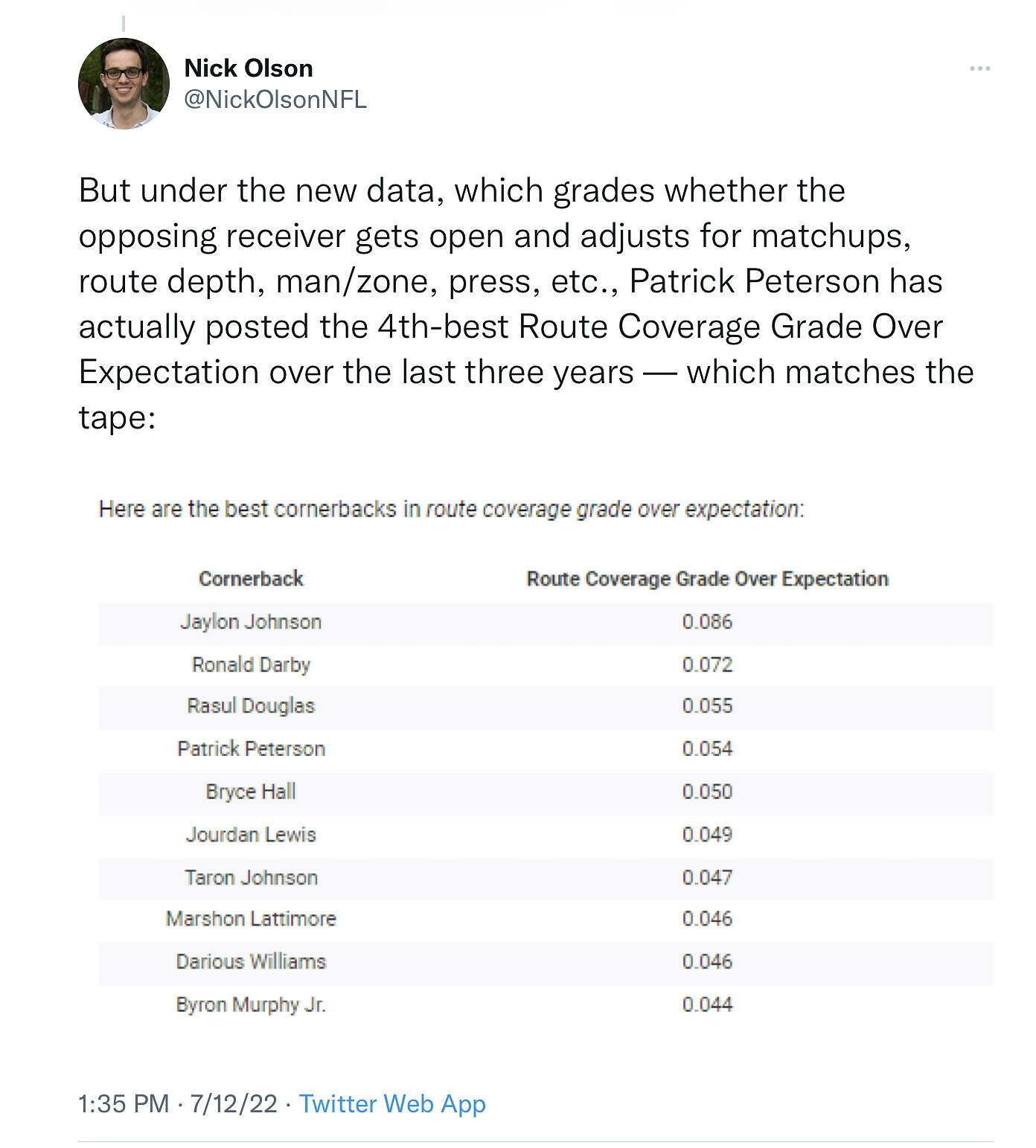Click the Cornerback column header
The image size is (1036, 1148).
tap(251, 579)
